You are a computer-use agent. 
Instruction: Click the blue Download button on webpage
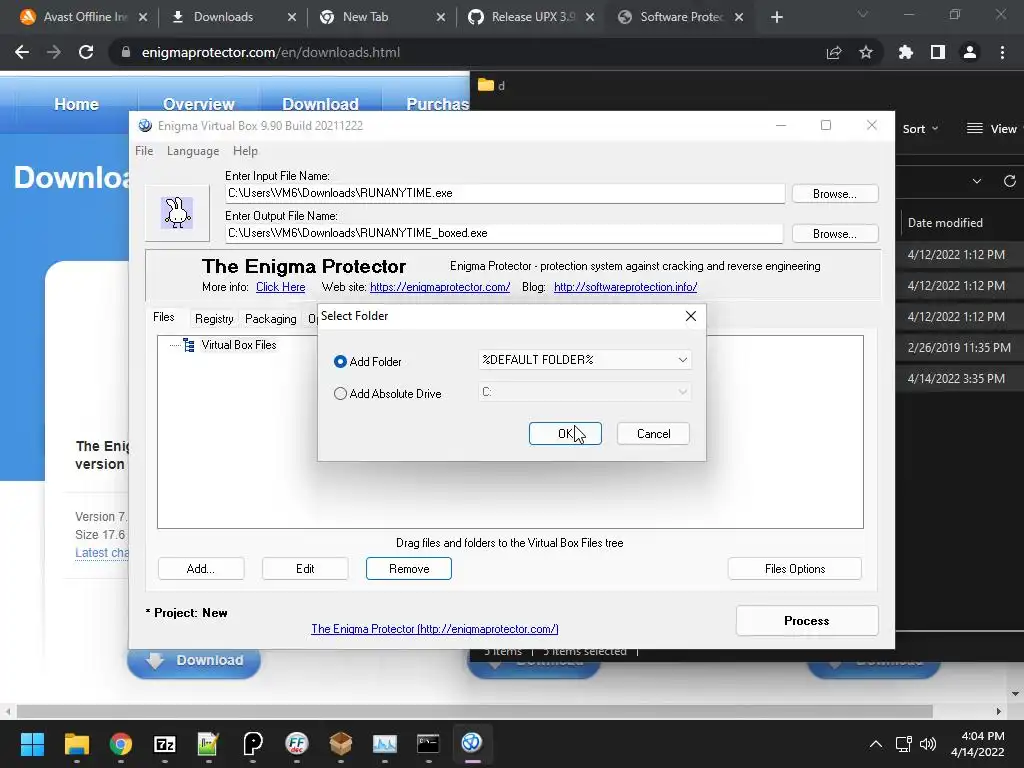(x=194, y=661)
